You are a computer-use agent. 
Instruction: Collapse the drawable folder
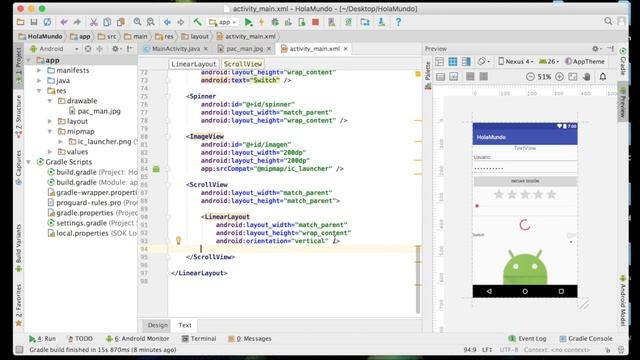pyautogui.click(x=50, y=101)
